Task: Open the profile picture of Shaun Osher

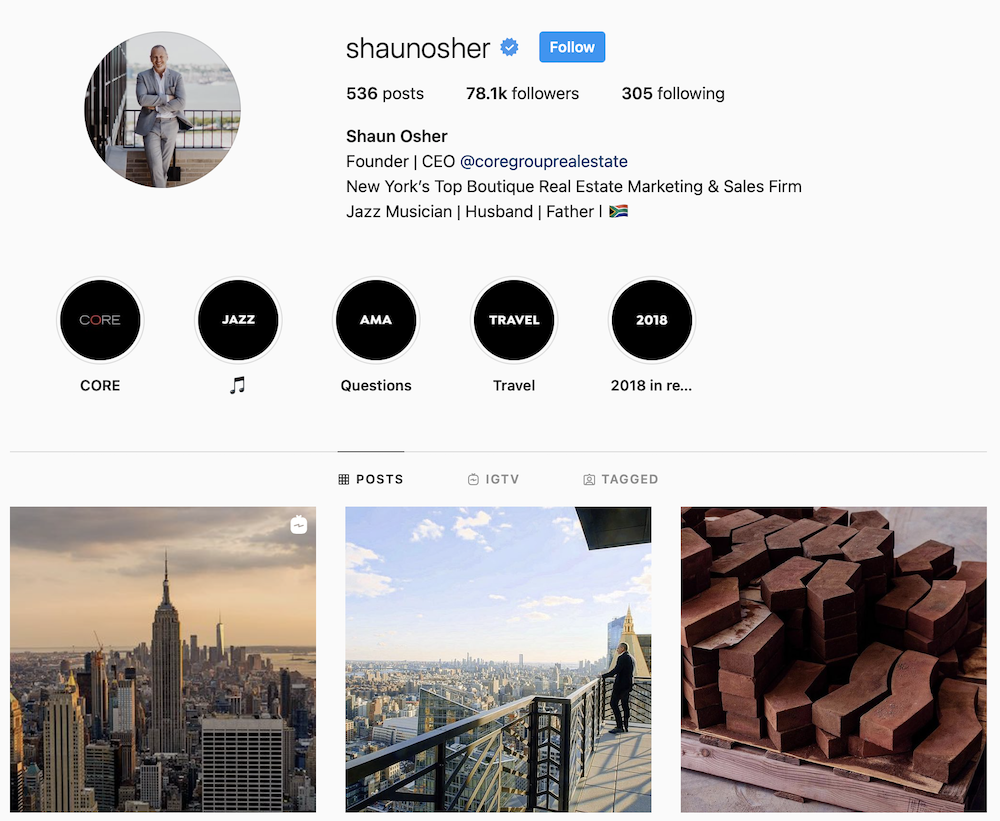Action: [163, 110]
